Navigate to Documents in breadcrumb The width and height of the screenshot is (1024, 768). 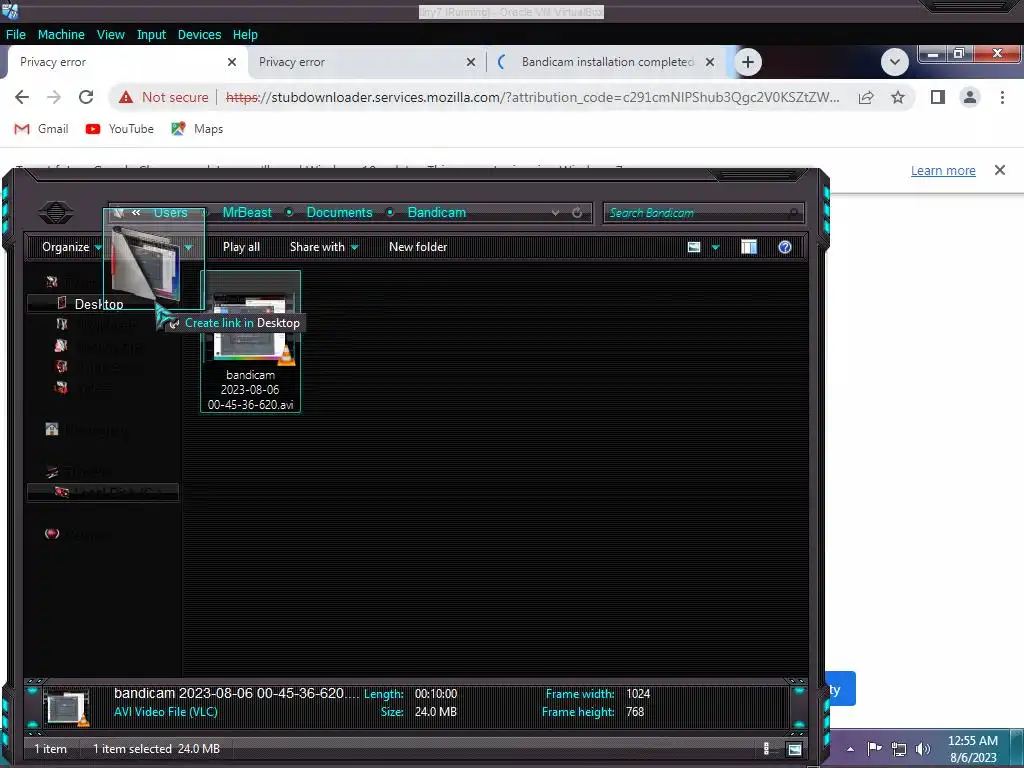(339, 212)
